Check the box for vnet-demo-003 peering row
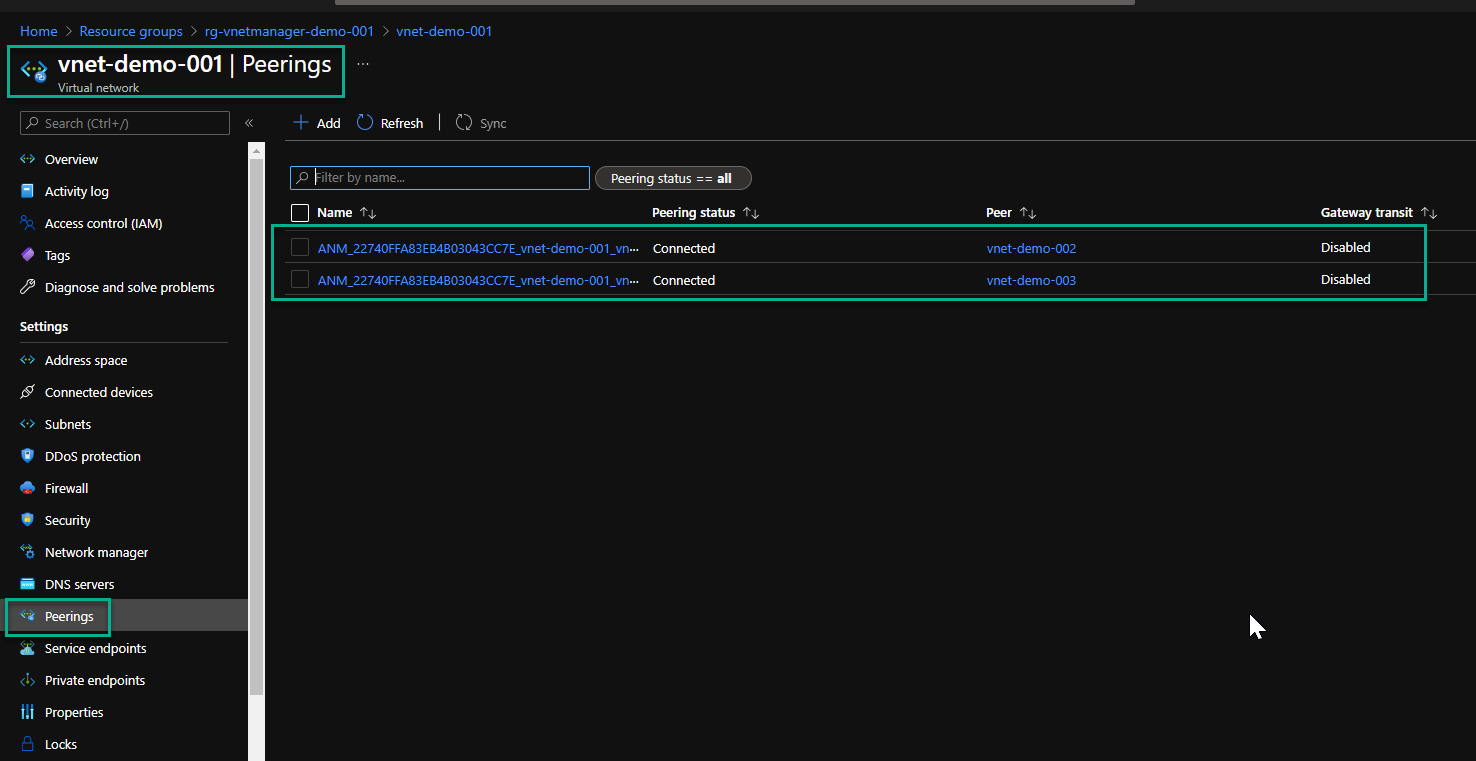 pyautogui.click(x=300, y=279)
